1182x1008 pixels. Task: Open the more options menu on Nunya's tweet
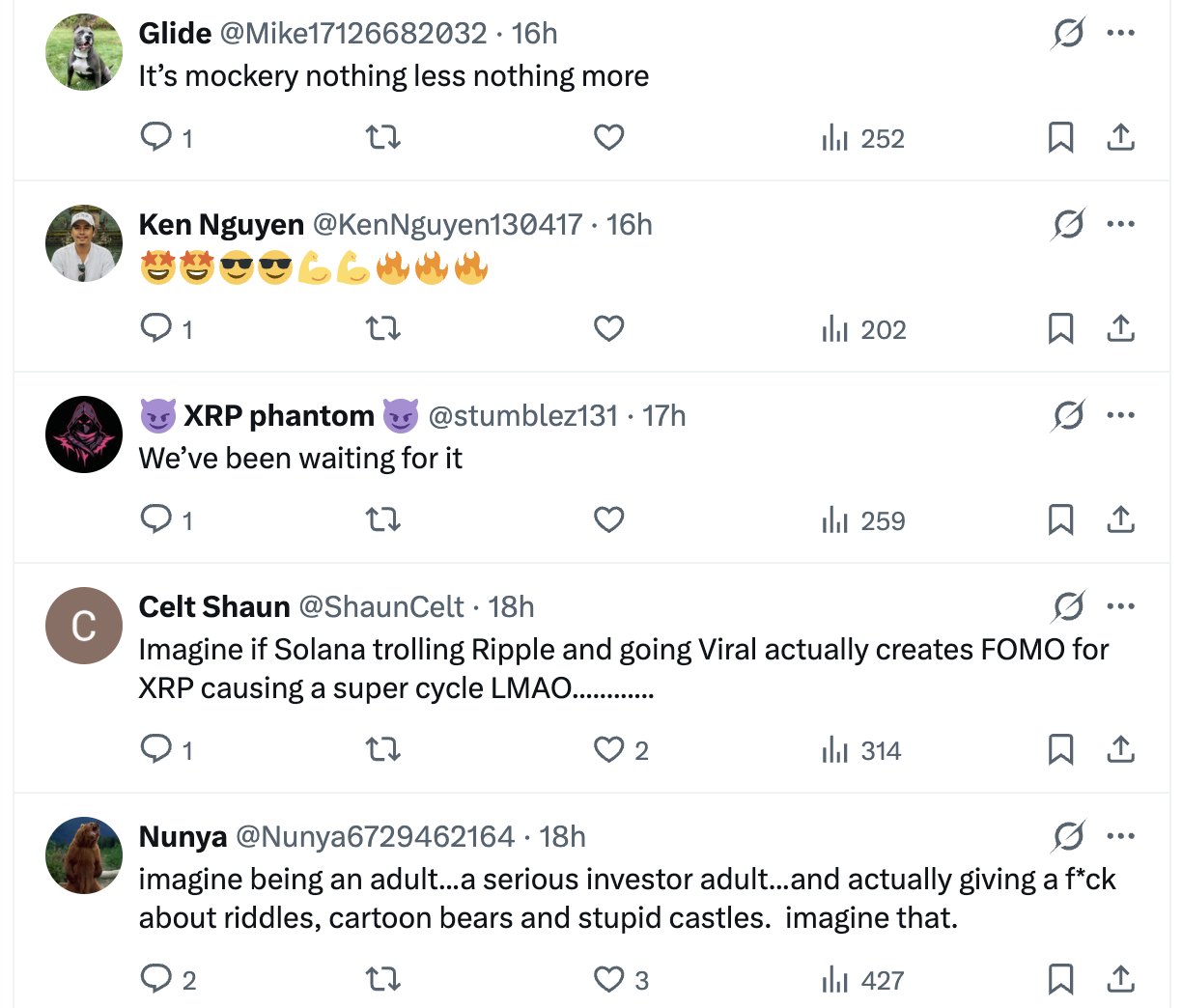1120,836
